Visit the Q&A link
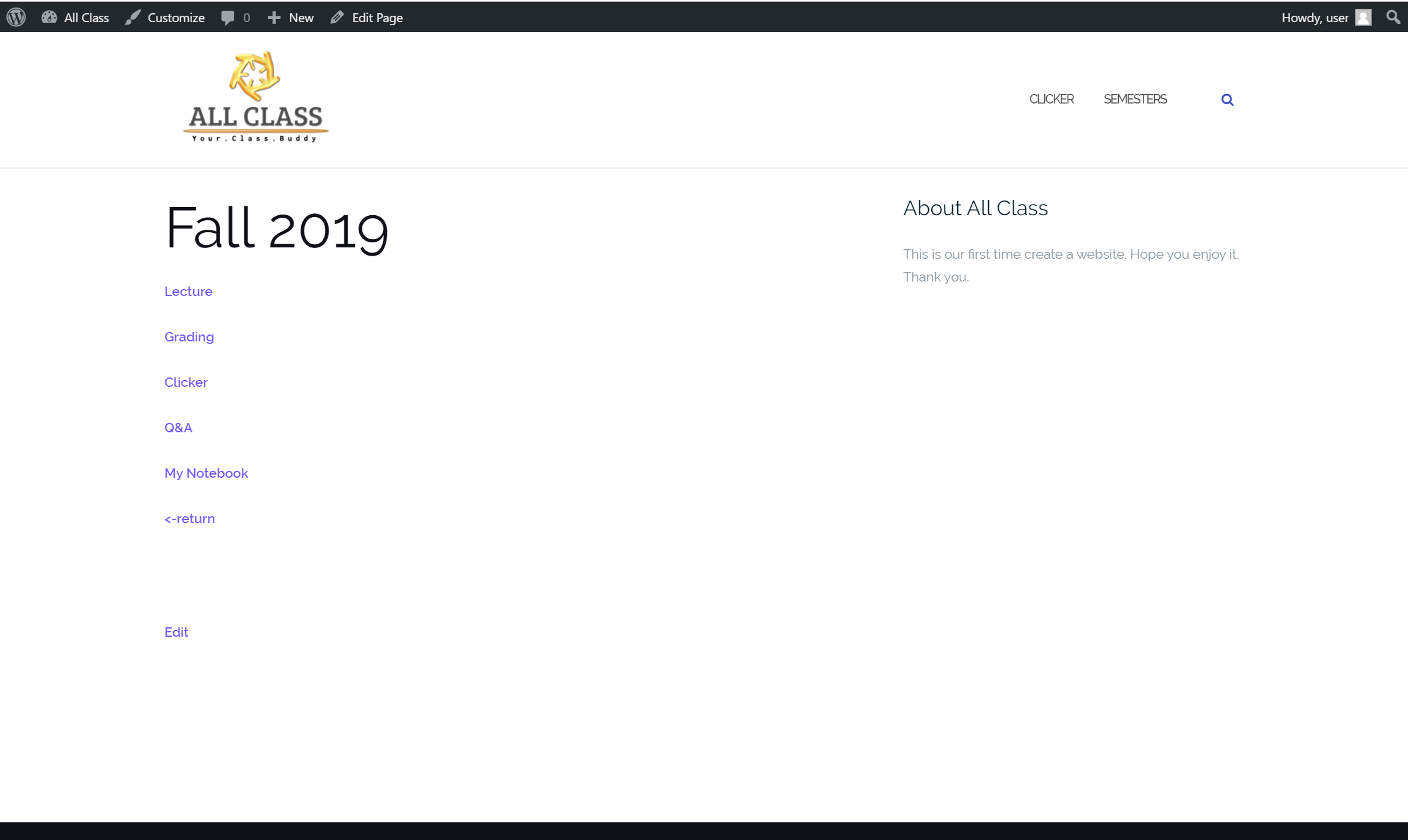This screenshot has width=1408, height=840. click(x=178, y=428)
